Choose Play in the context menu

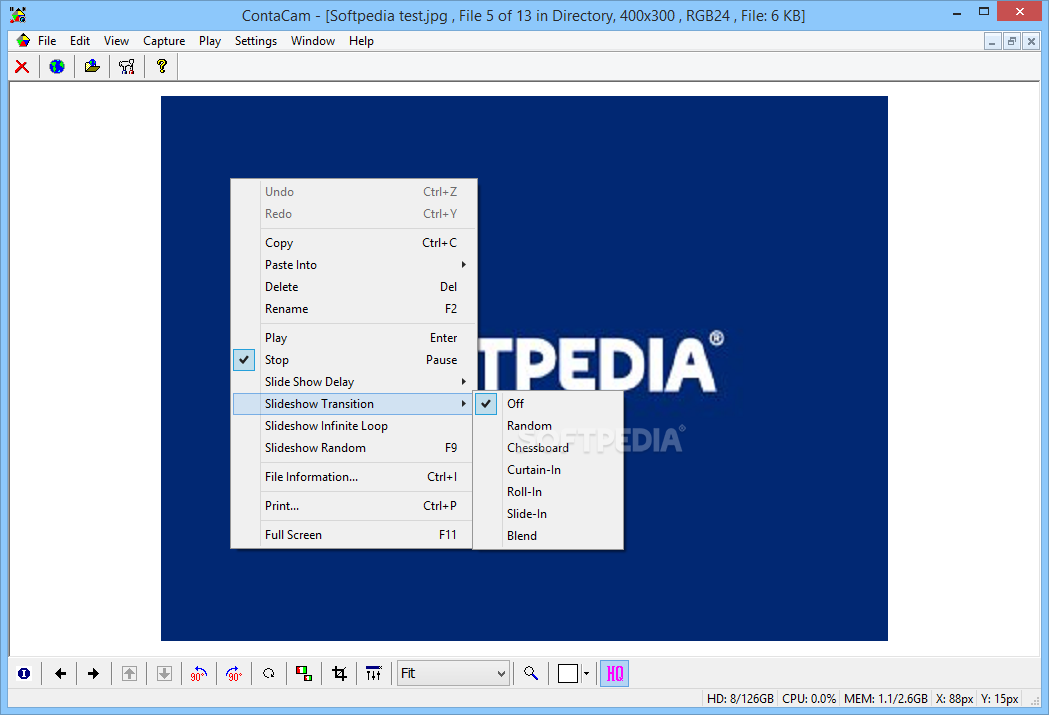coord(353,338)
